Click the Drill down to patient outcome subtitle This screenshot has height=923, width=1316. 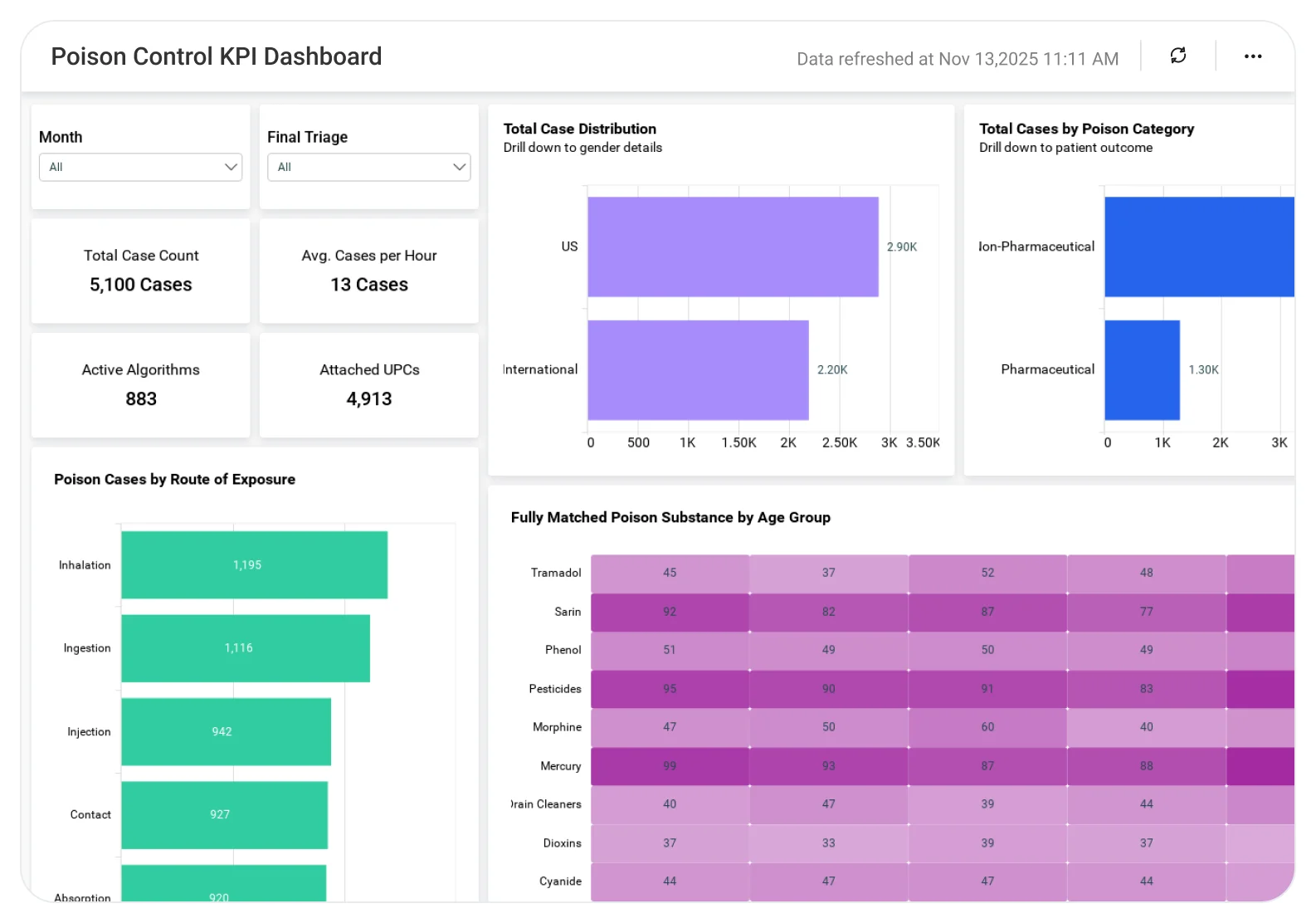pyautogui.click(x=1065, y=148)
